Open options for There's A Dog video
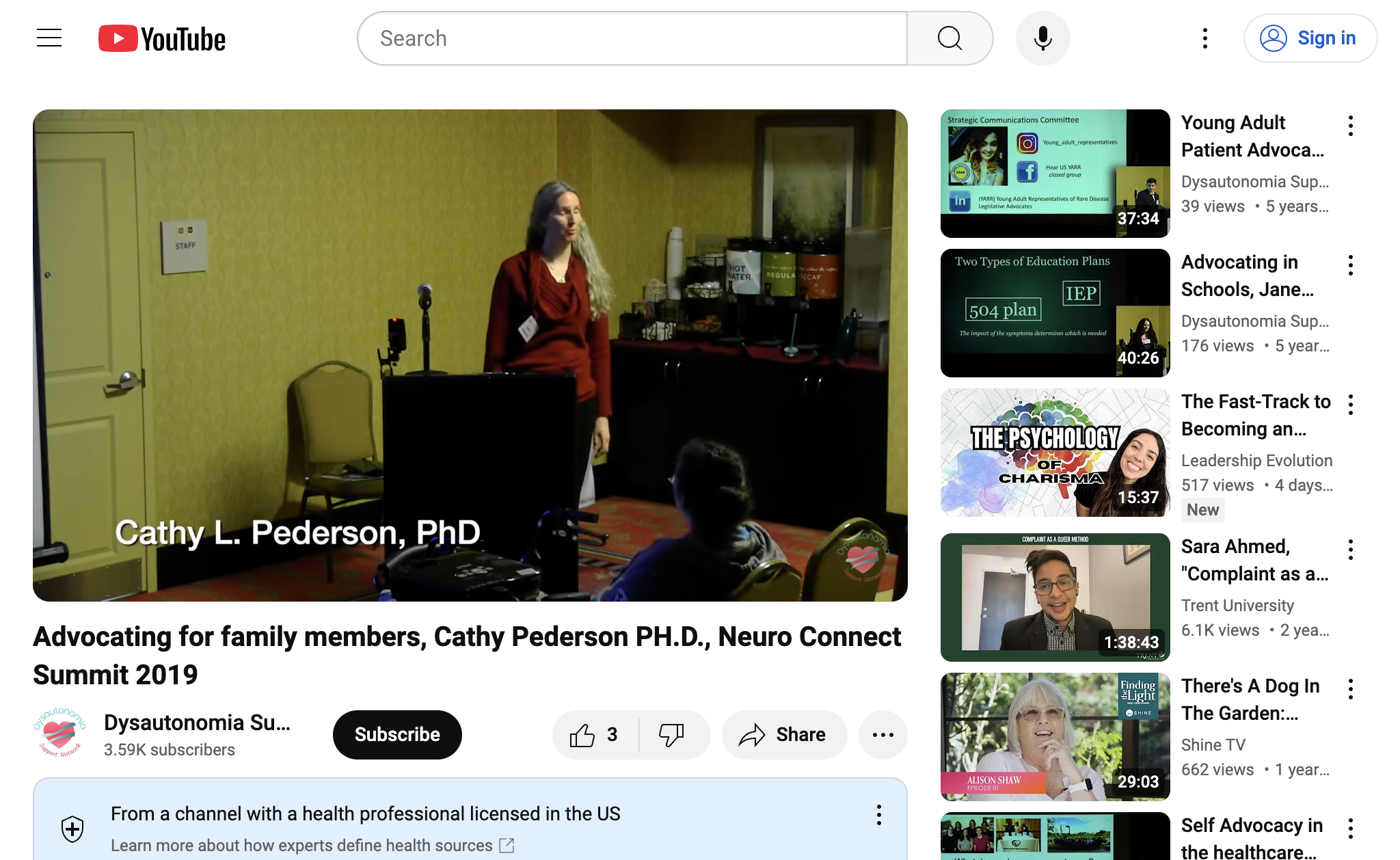Screen dimensions: 1400x860 pos(1351,689)
